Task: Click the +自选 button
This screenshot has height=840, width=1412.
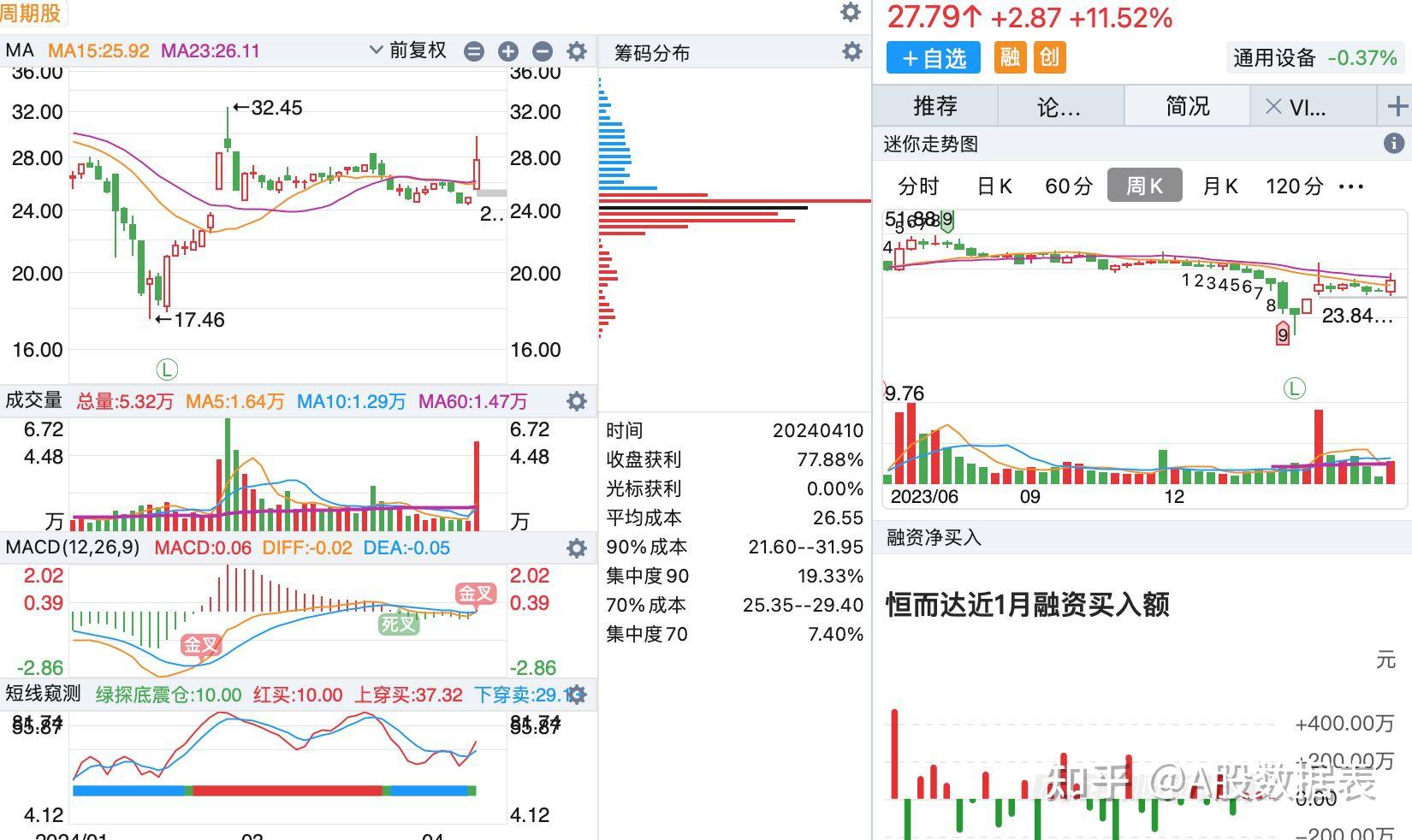Action: pyautogui.click(x=934, y=58)
